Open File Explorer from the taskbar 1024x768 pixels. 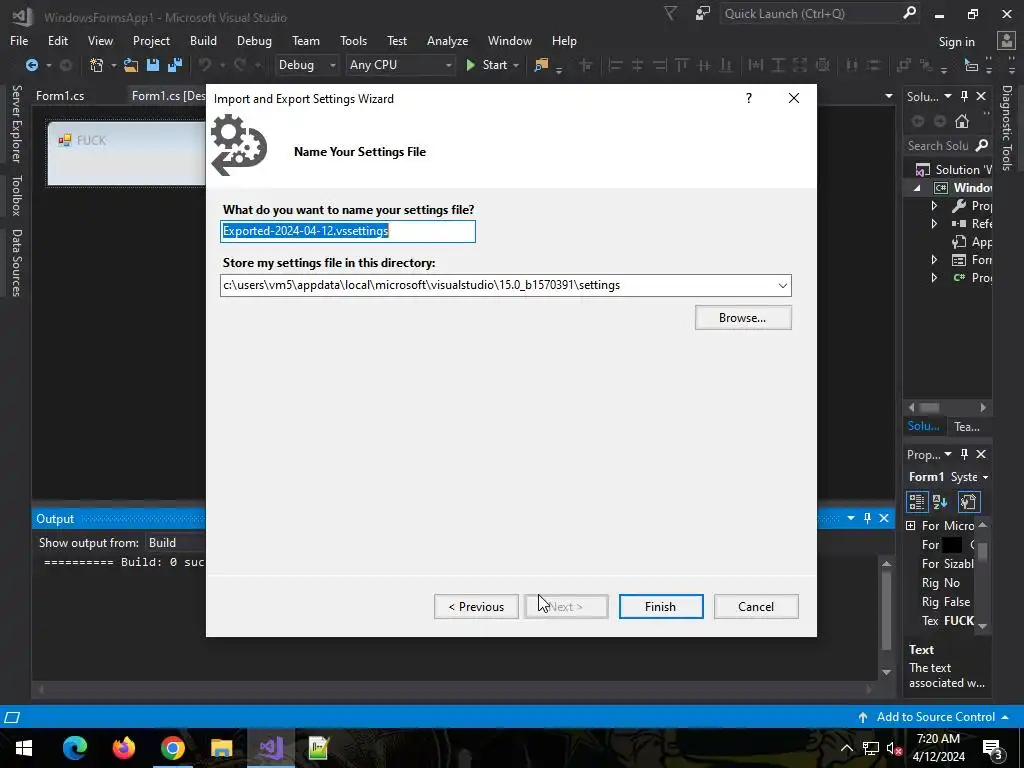[221, 748]
